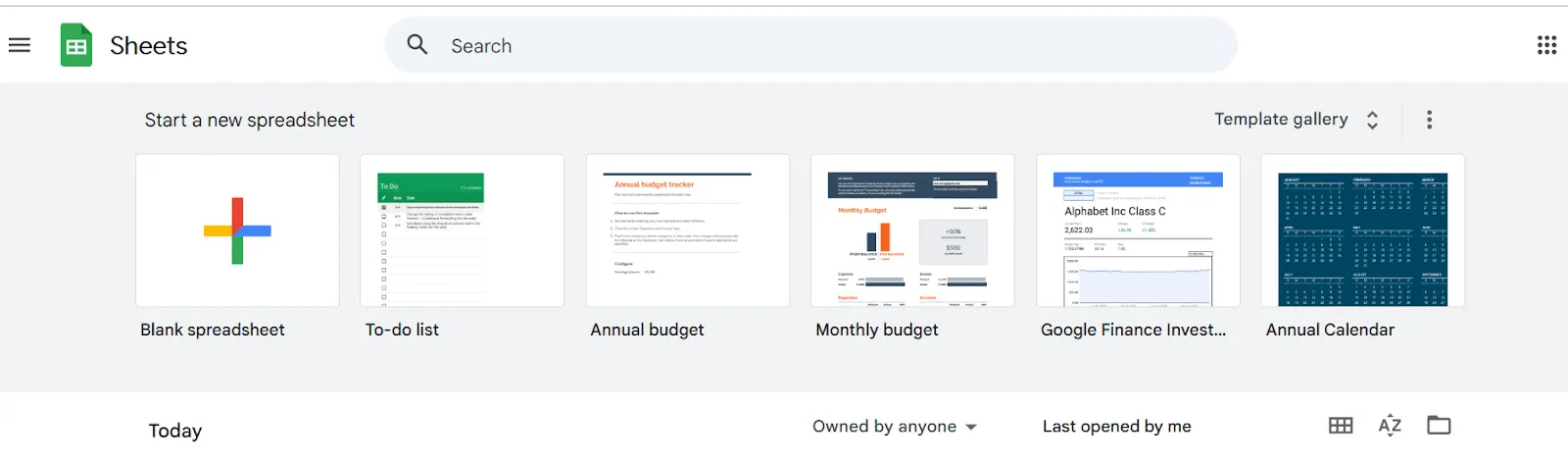The width and height of the screenshot is (1568, 461).
Task: Open the Annual budget template
Action: pyautogui.click(x=687, y=230)
